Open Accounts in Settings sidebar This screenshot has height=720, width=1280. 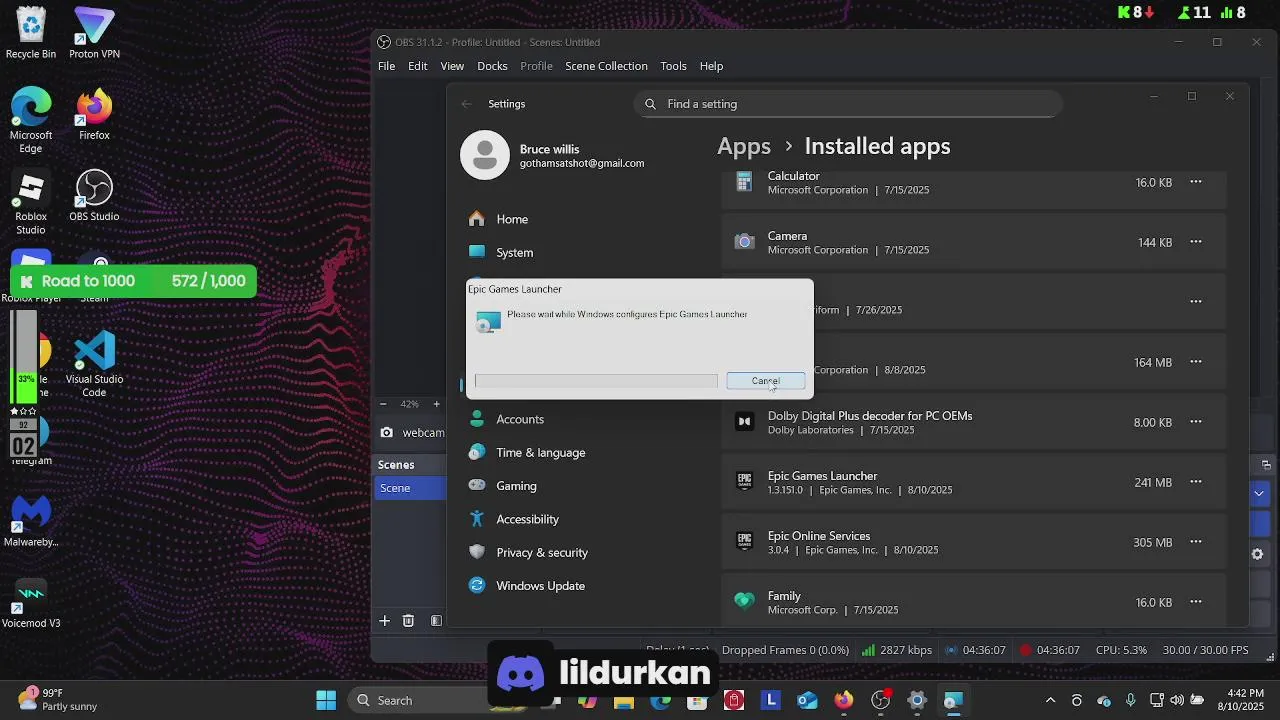pyautogui.click(x=520, y=419)
